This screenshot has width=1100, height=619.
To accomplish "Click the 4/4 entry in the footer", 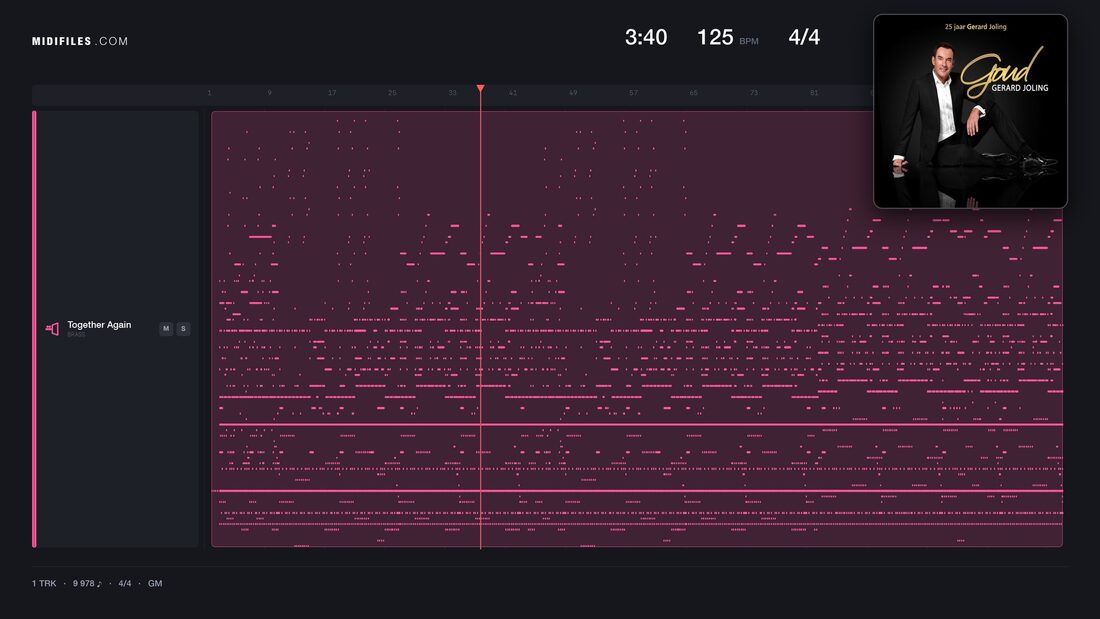I will click(x=125, y=583).
